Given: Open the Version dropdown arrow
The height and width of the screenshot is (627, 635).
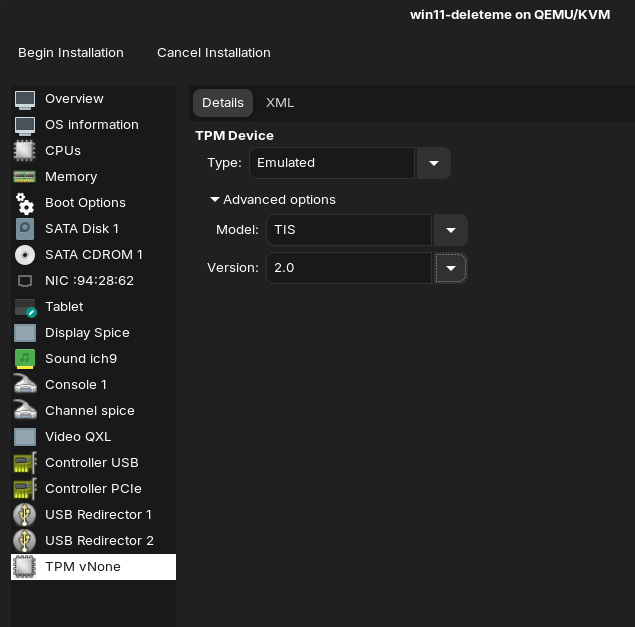Looking at the screenshot, I should click(451, 268).
